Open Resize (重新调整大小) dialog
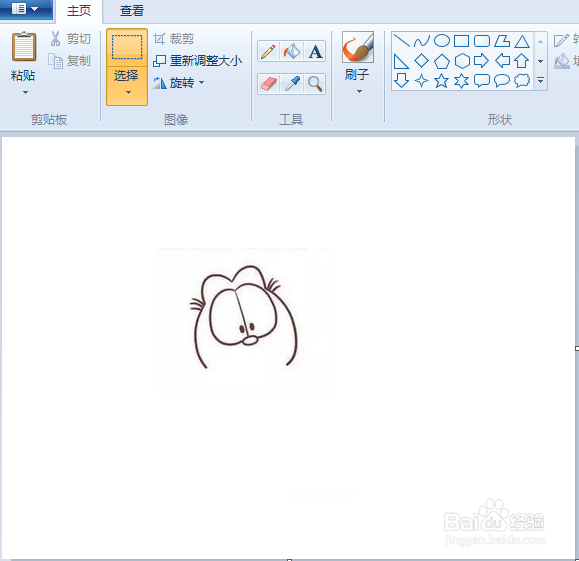 198,61
